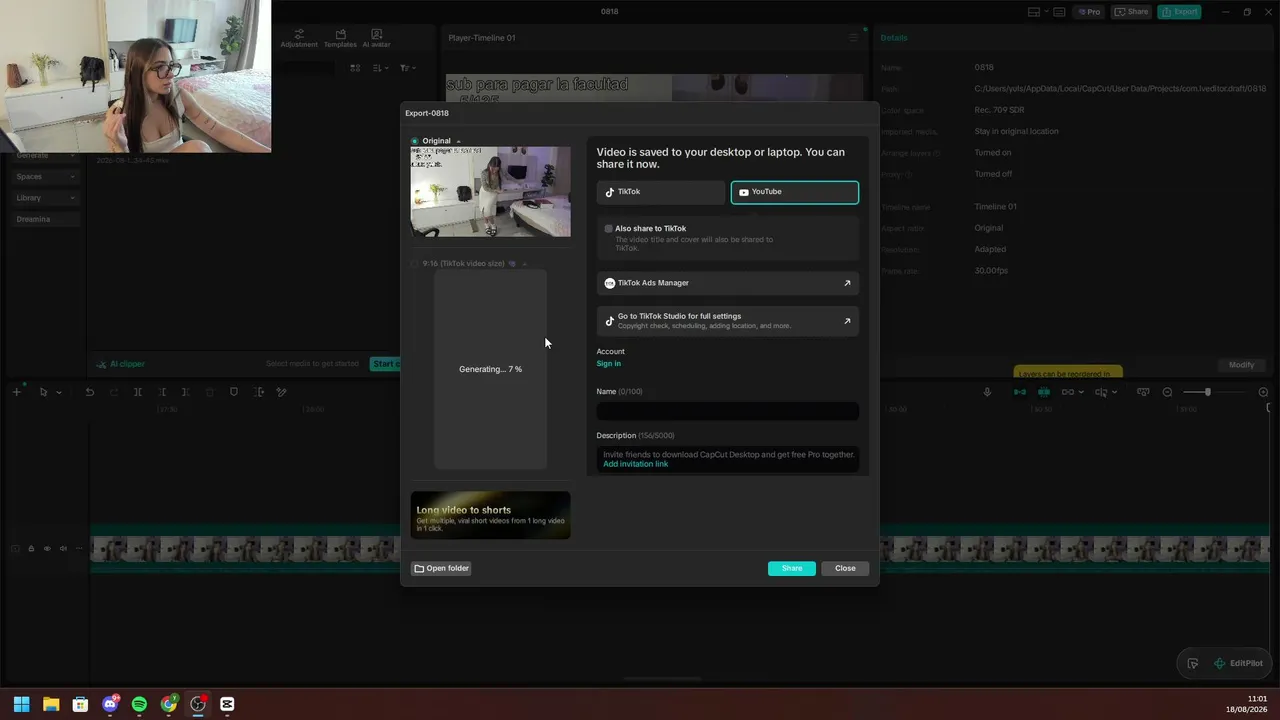Open the media filter dropdown

pos(407,68)
